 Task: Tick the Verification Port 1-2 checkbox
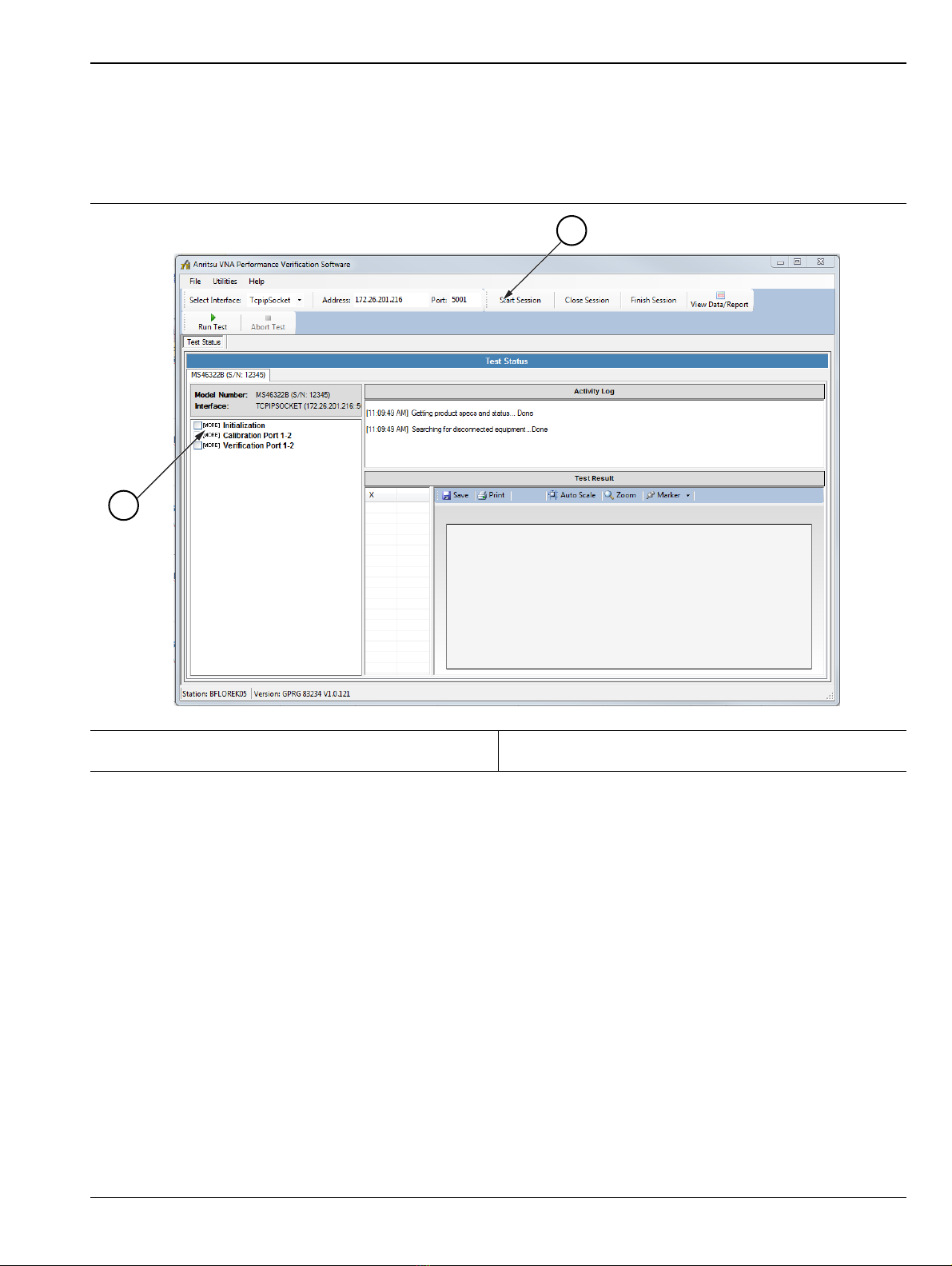(x=197, y=445)
